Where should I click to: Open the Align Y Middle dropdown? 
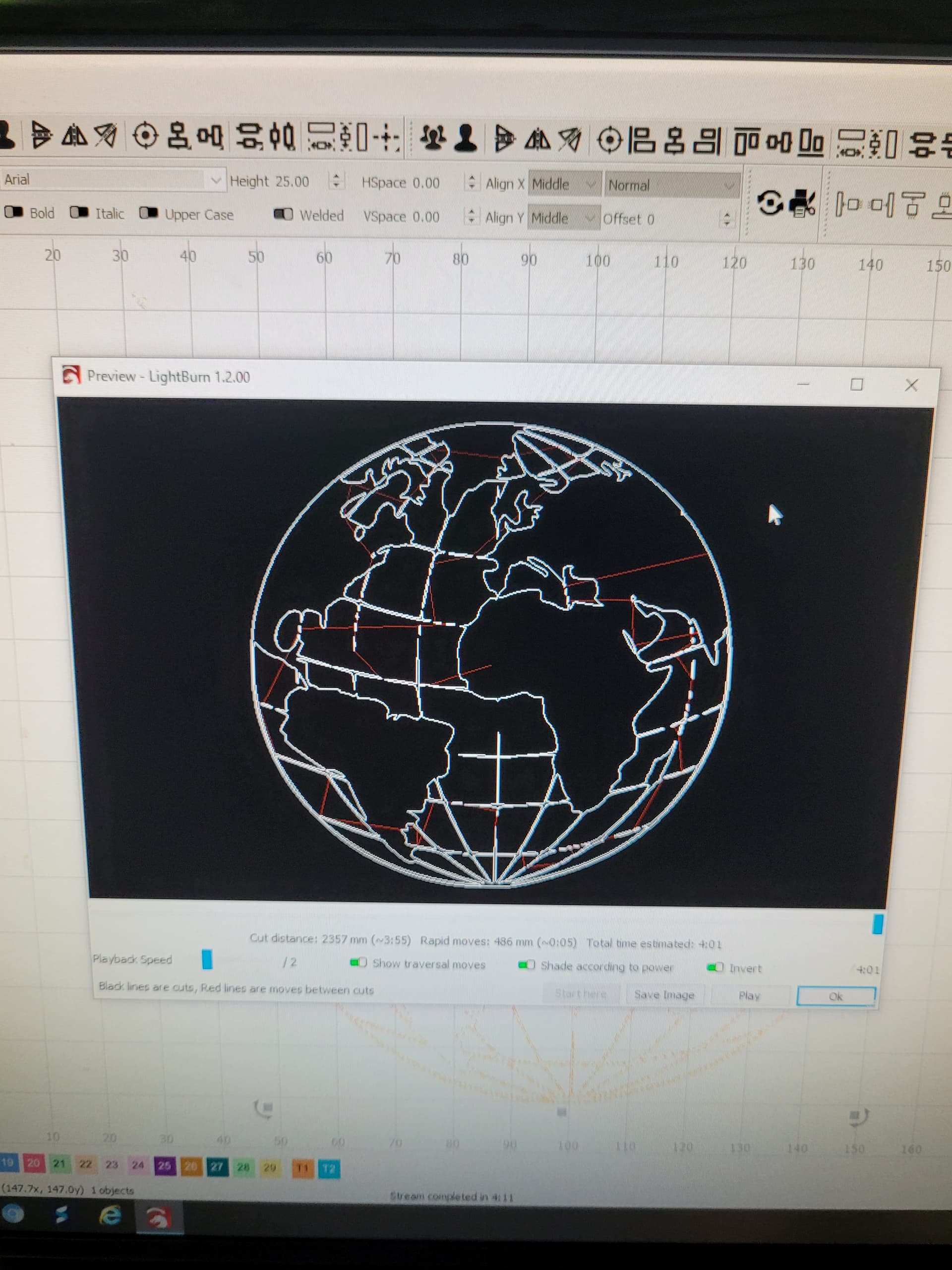point(563,218)
